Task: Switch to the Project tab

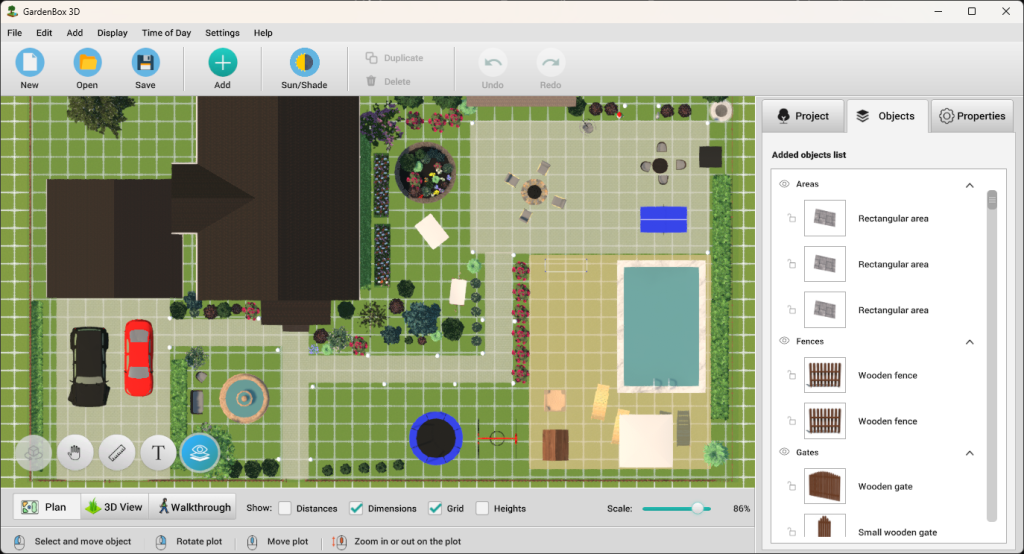Action: click(x=803, y=116)
